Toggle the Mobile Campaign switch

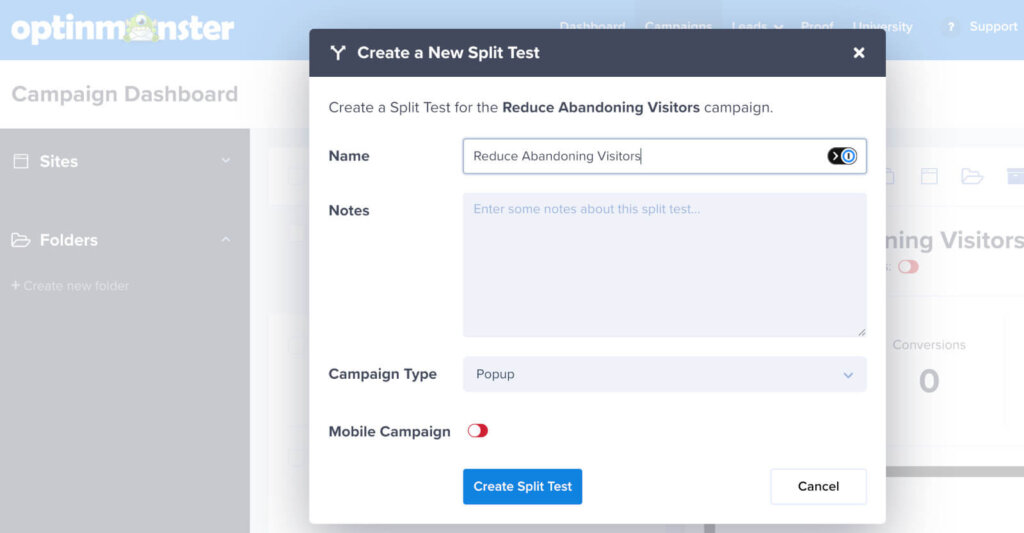477,431
